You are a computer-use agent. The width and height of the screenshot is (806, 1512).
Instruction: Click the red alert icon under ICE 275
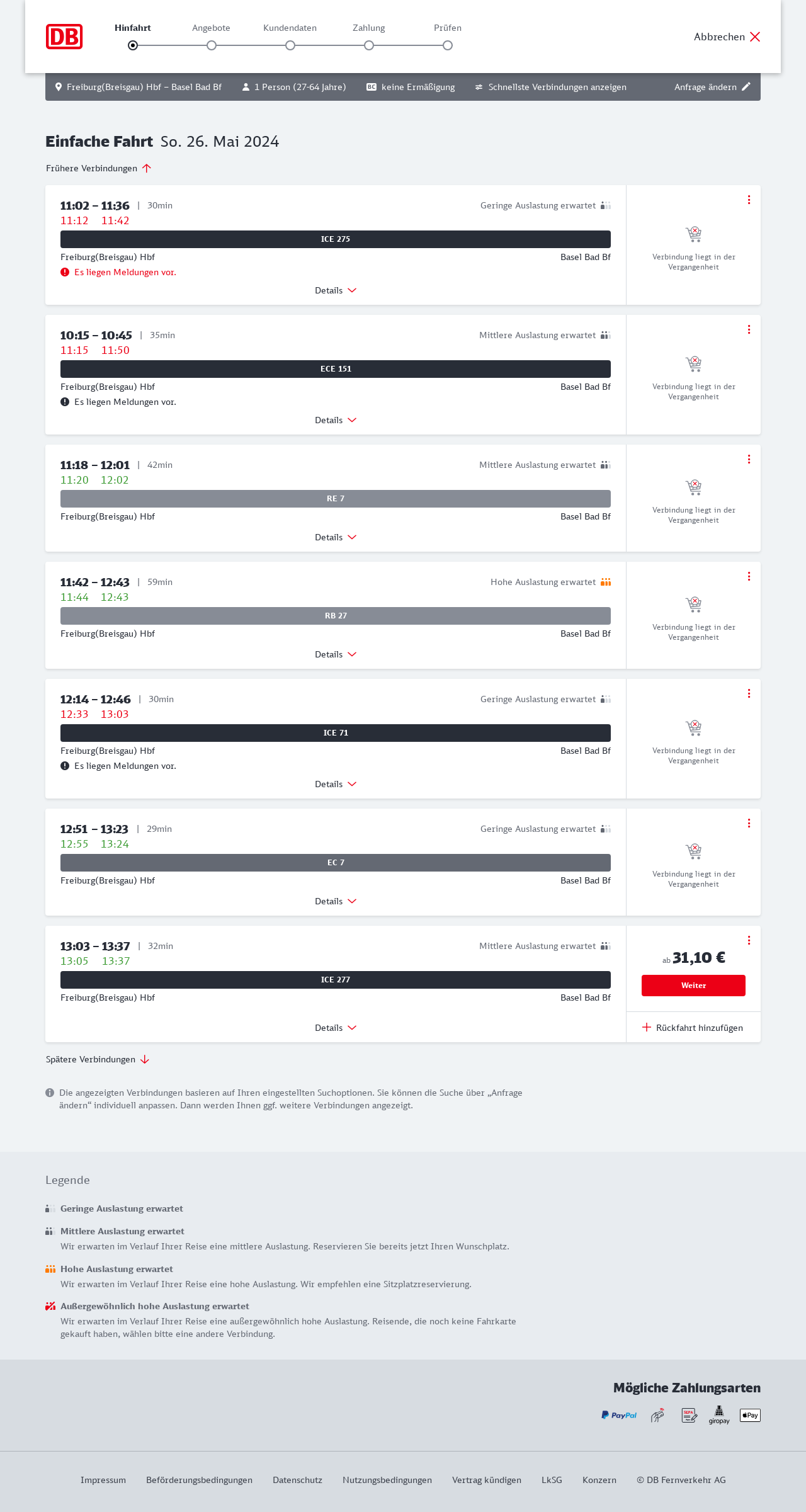(65, 272)
